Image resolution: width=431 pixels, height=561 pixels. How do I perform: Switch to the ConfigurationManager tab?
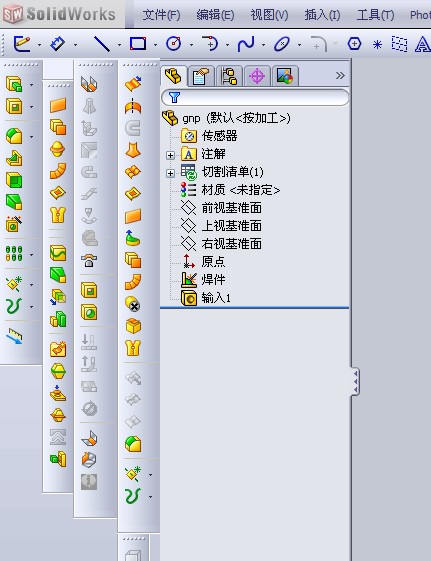(x=229, y=76)
